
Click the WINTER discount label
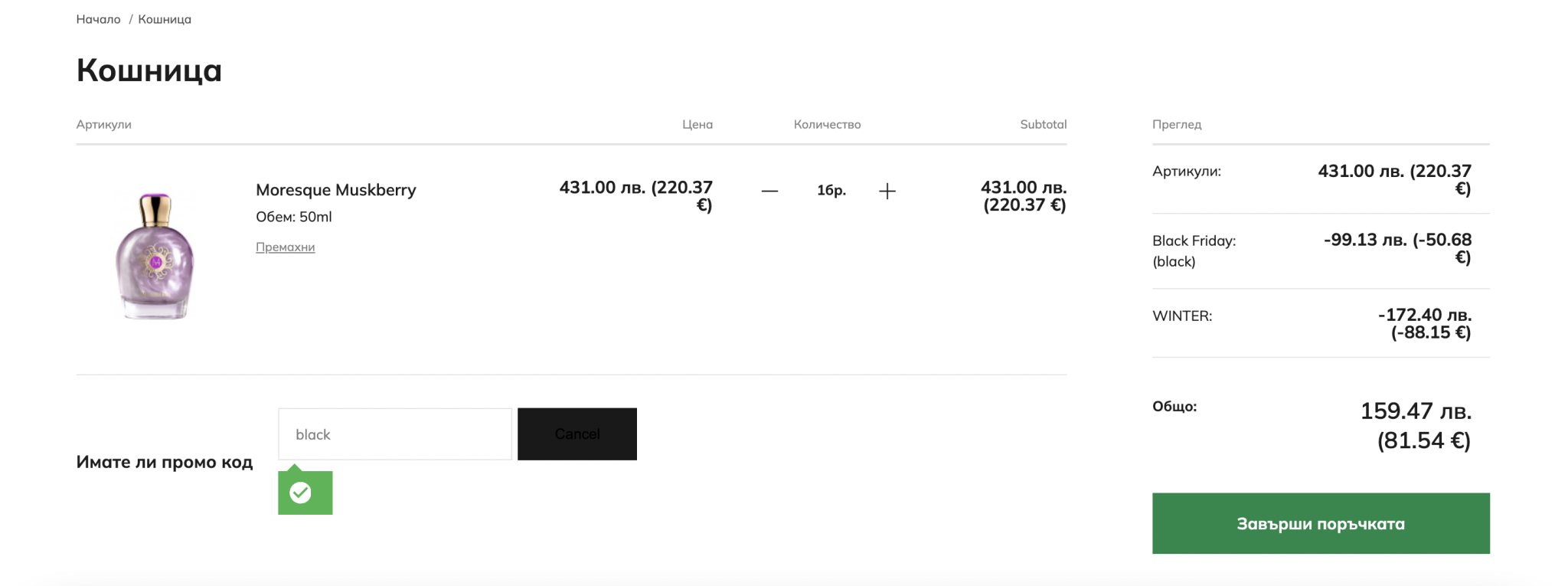click(1182, 316)
